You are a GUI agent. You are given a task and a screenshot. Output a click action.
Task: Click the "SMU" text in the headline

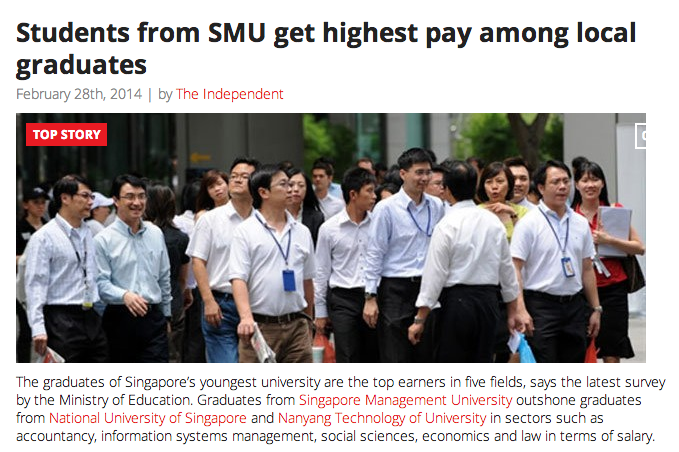point(236,33)
